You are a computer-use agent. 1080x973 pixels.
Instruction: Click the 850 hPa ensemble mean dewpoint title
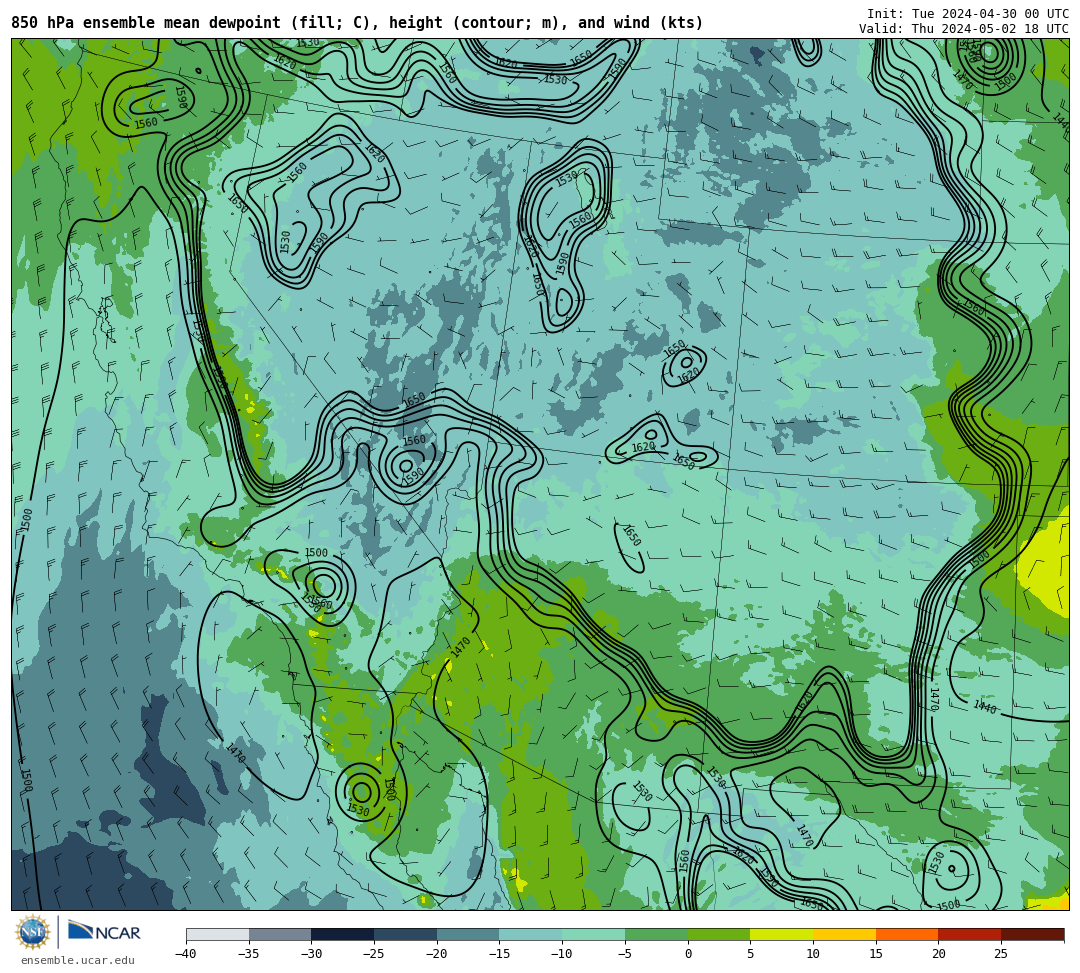point(357,23)
